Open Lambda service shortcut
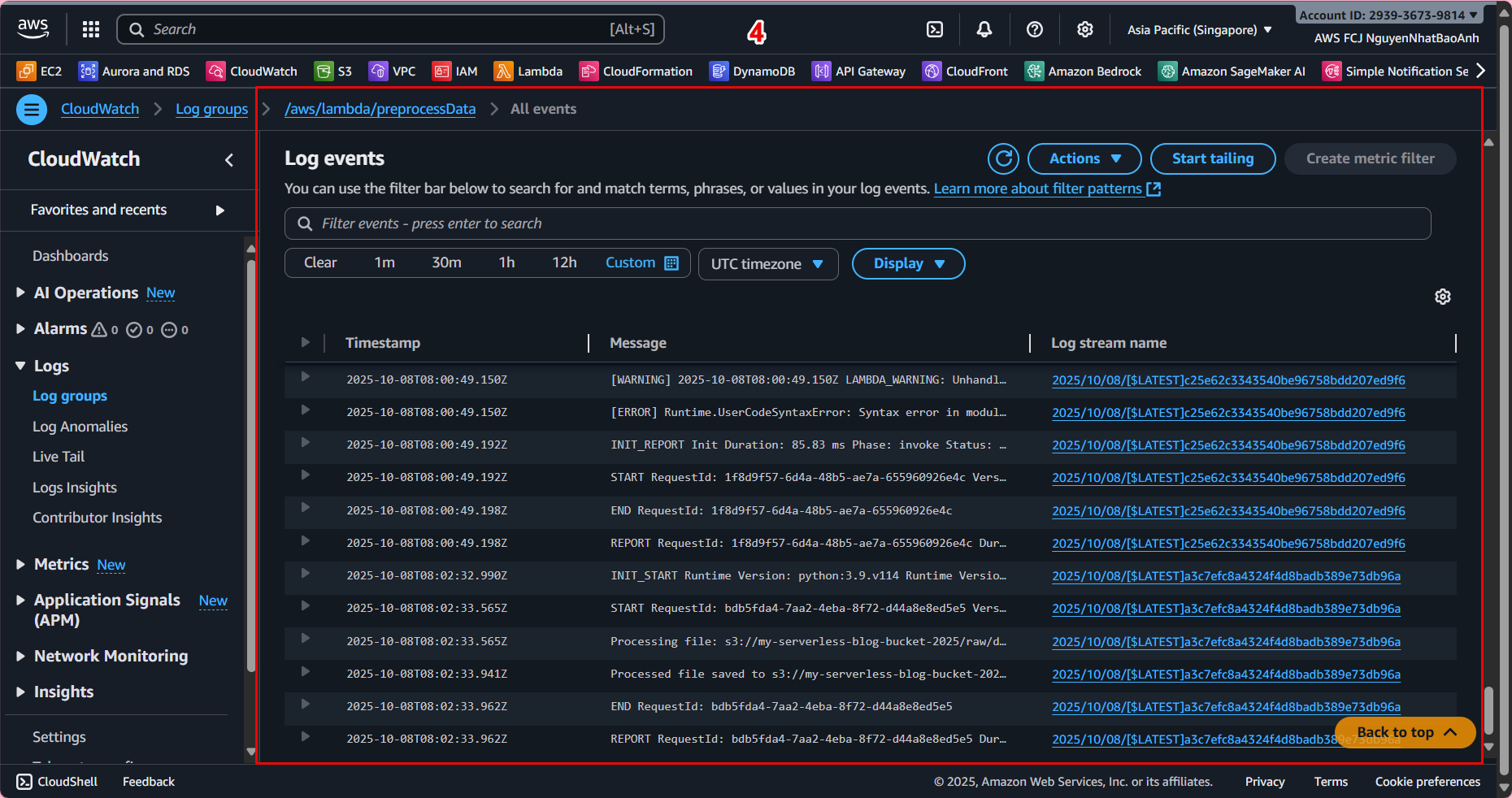 pyautogui.click(x=528, y=72)
